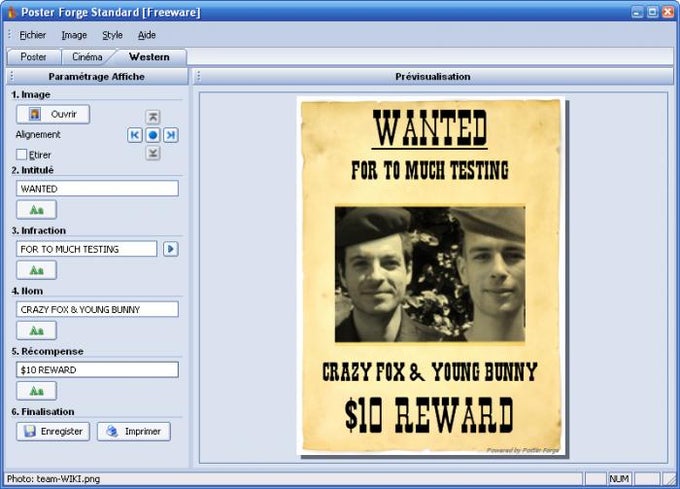Align image to the top
Viewport: 680px width, 489px height.
click(152, 117)
